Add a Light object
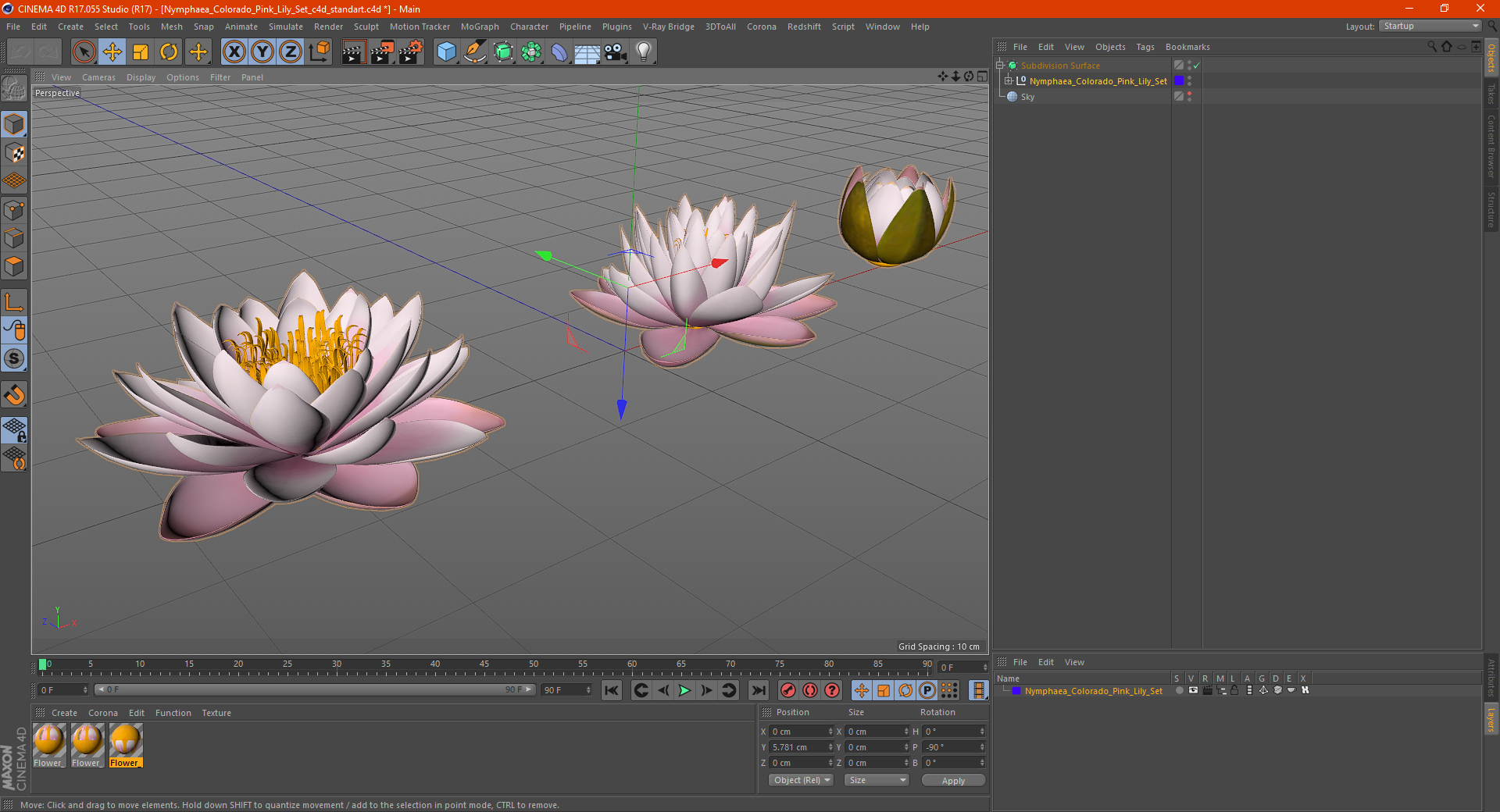Screen dimensions: 1500x812 coord(644,52)
